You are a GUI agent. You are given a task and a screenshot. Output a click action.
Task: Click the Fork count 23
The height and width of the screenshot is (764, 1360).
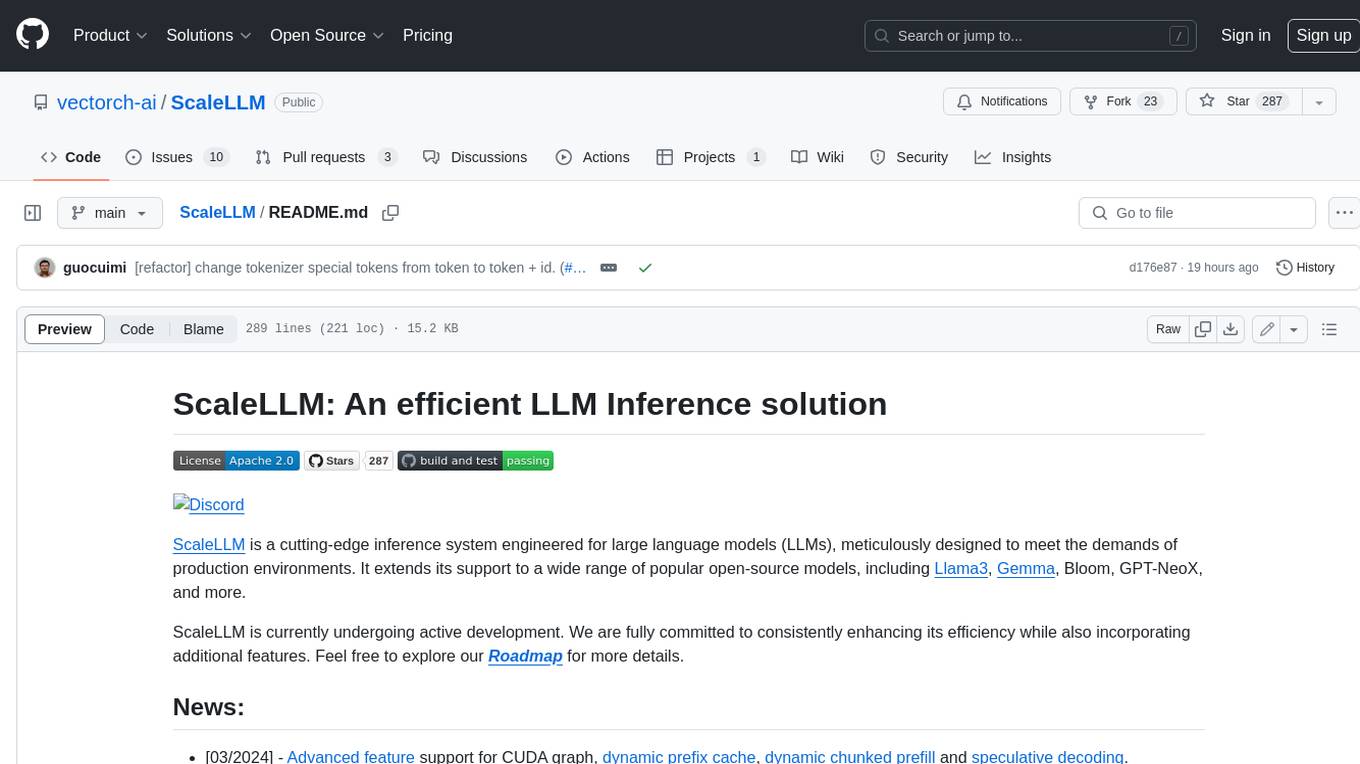click(x=1150, y=101)
